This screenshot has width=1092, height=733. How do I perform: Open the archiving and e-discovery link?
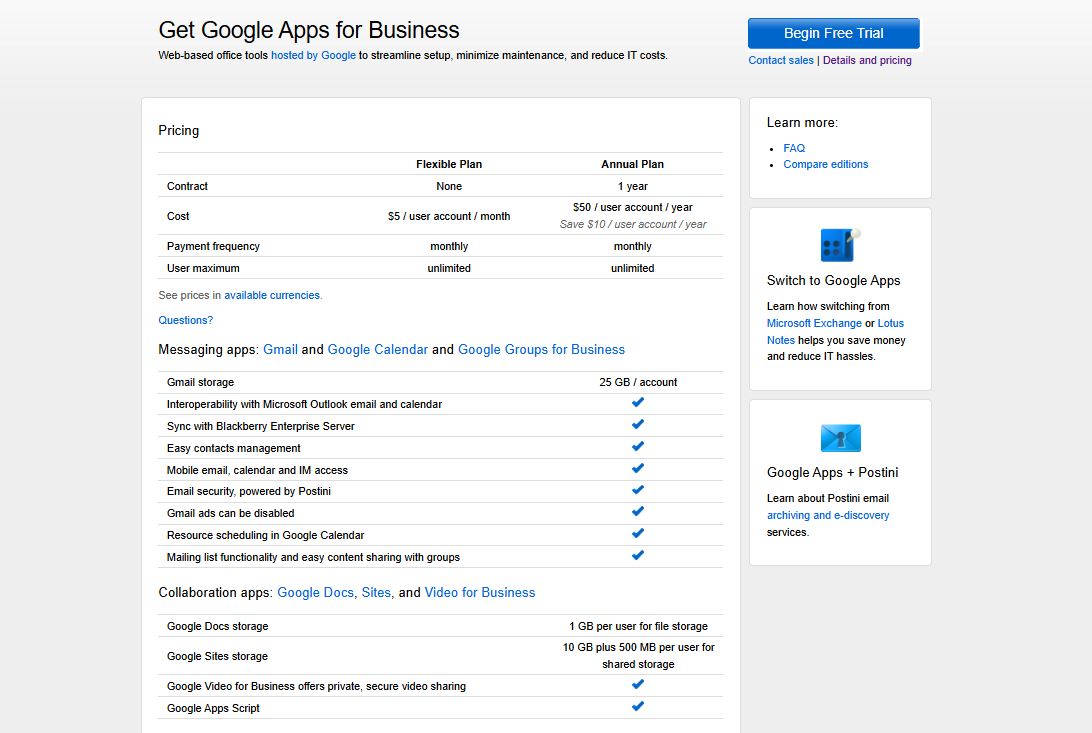(x=828, y=516)
